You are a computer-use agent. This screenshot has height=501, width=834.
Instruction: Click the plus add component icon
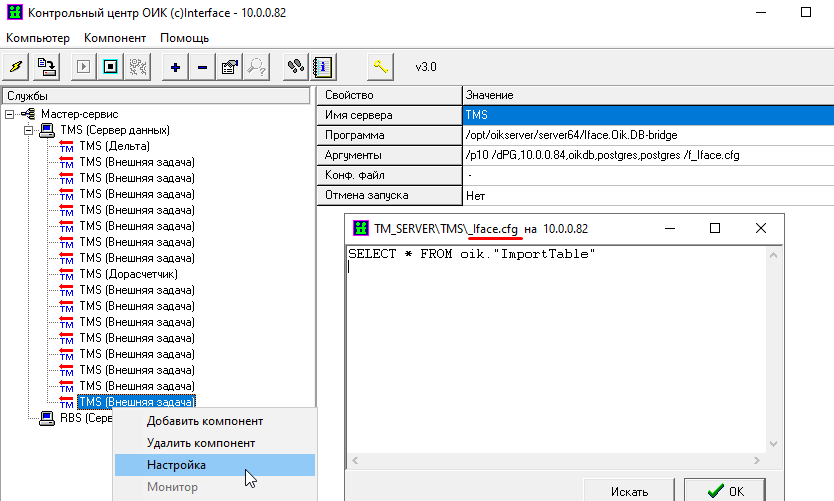pyautogui.click(x=176, y=67)
